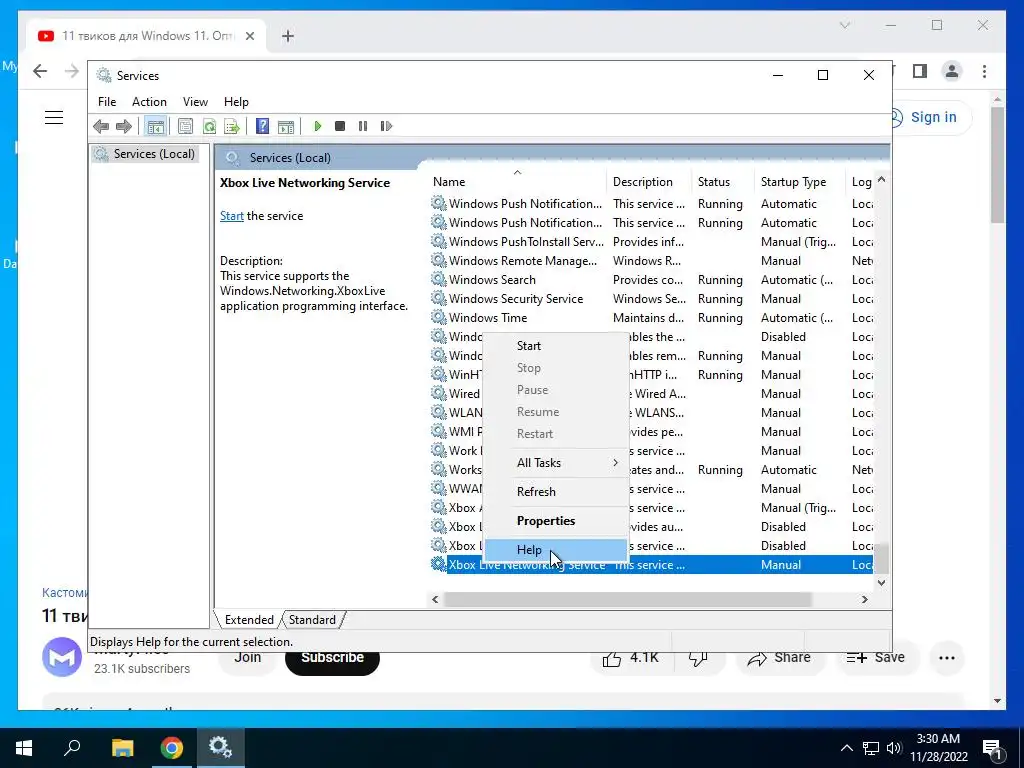Click the gear icon of the WLAN service row
1024x768 pixels.
(439, 412)
